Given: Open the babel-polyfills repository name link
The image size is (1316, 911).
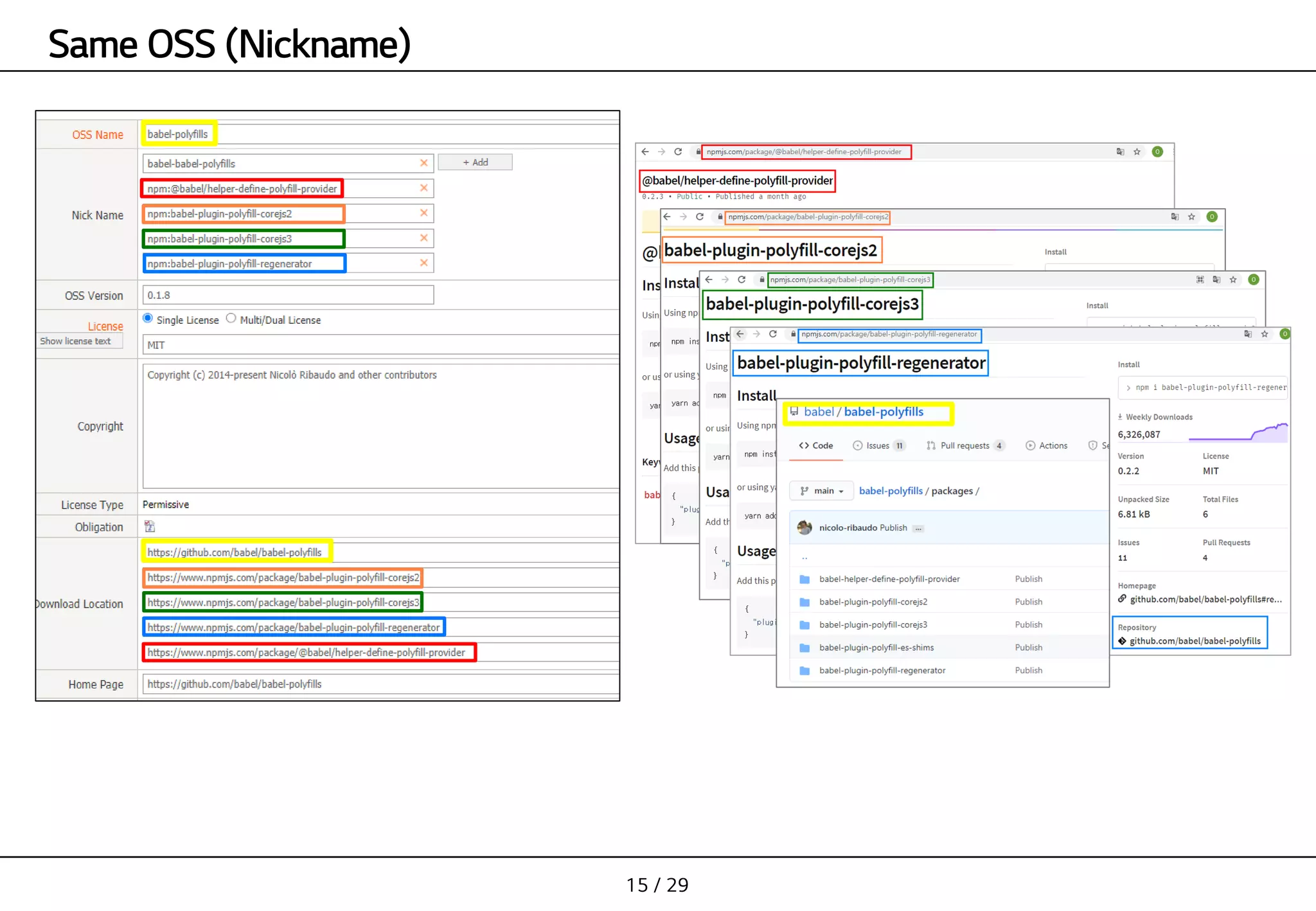Looking at the screenshot, I should 884,412.
